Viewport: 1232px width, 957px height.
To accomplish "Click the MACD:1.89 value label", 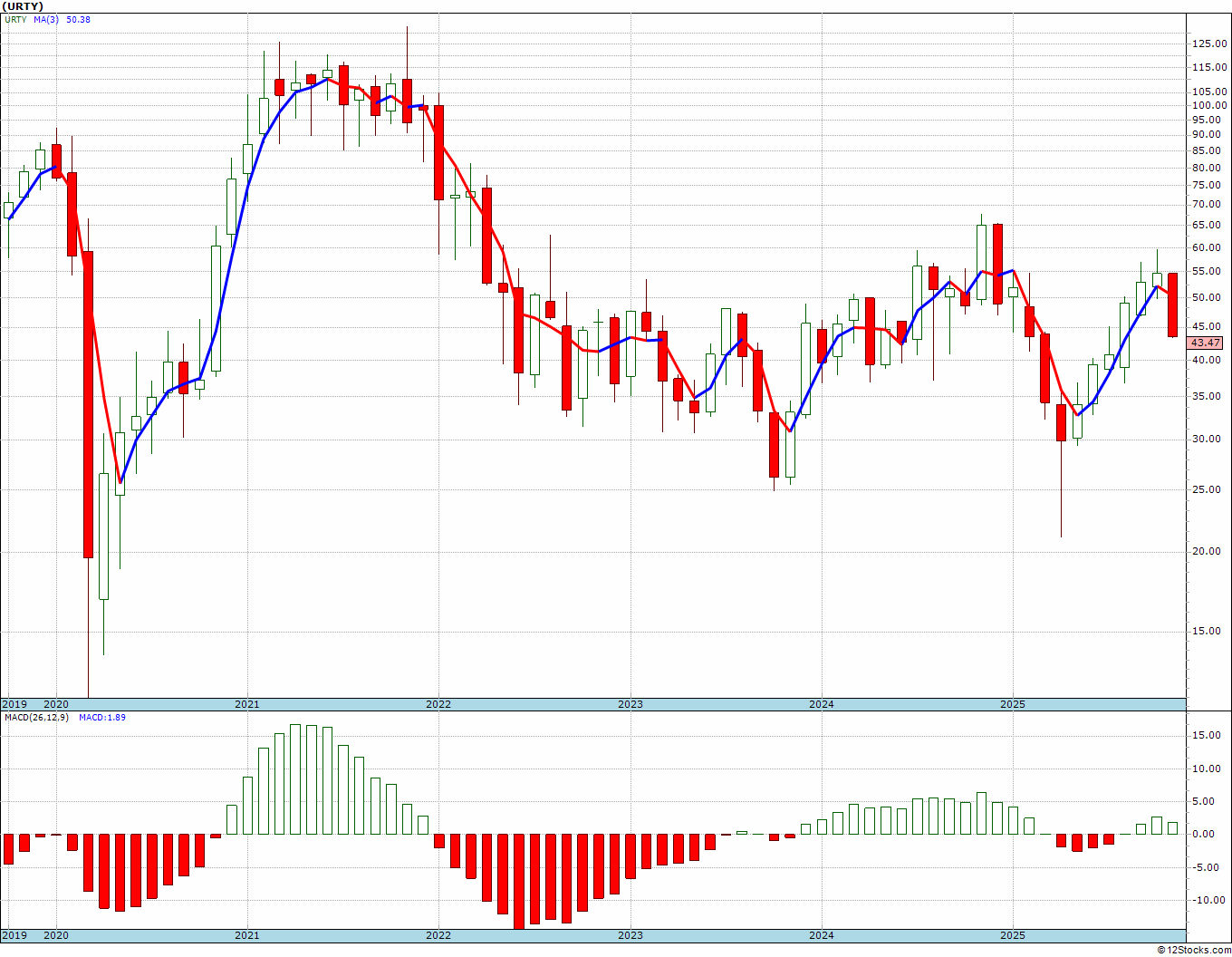I will coord(102,717).
